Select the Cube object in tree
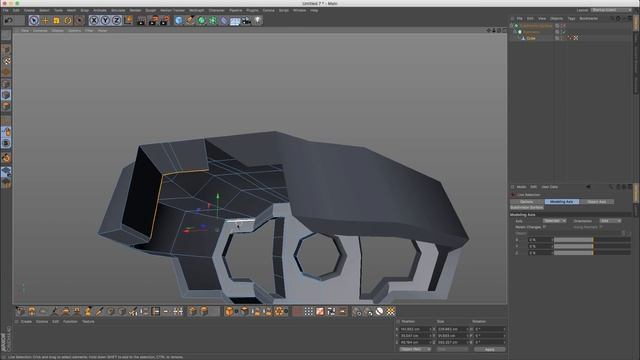 click(x=531, y=38)
